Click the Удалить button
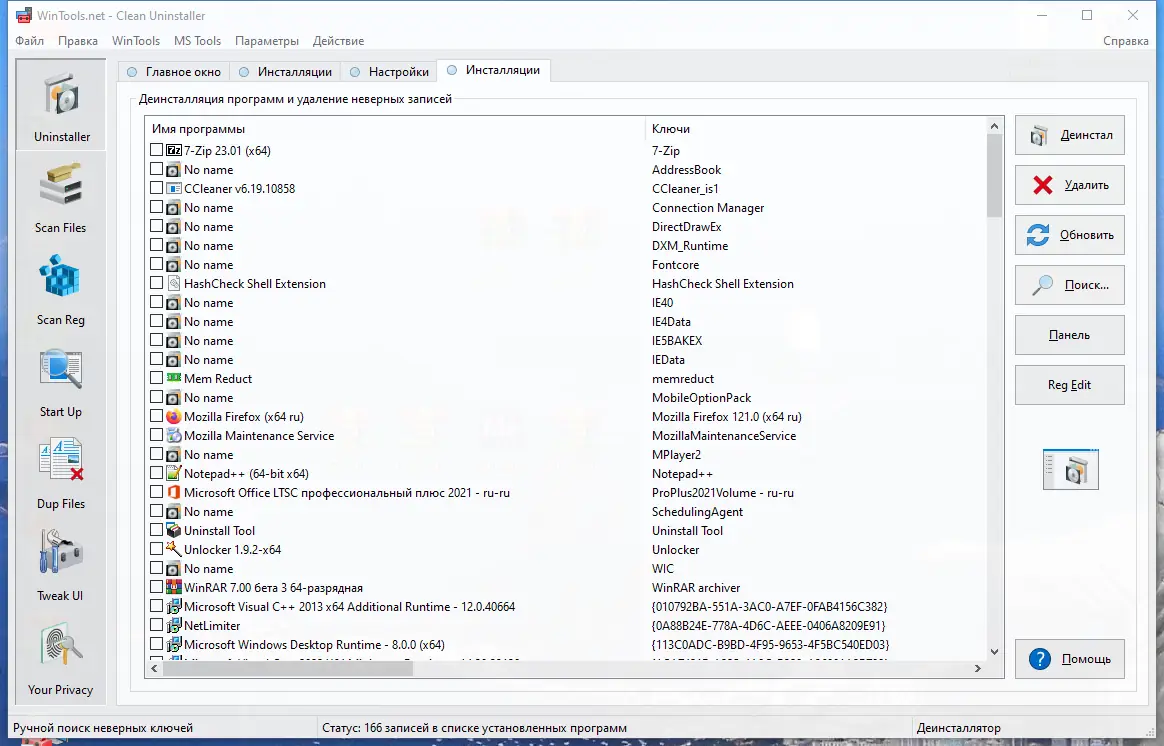1164x746 pixels. [x=1070, y=185]
